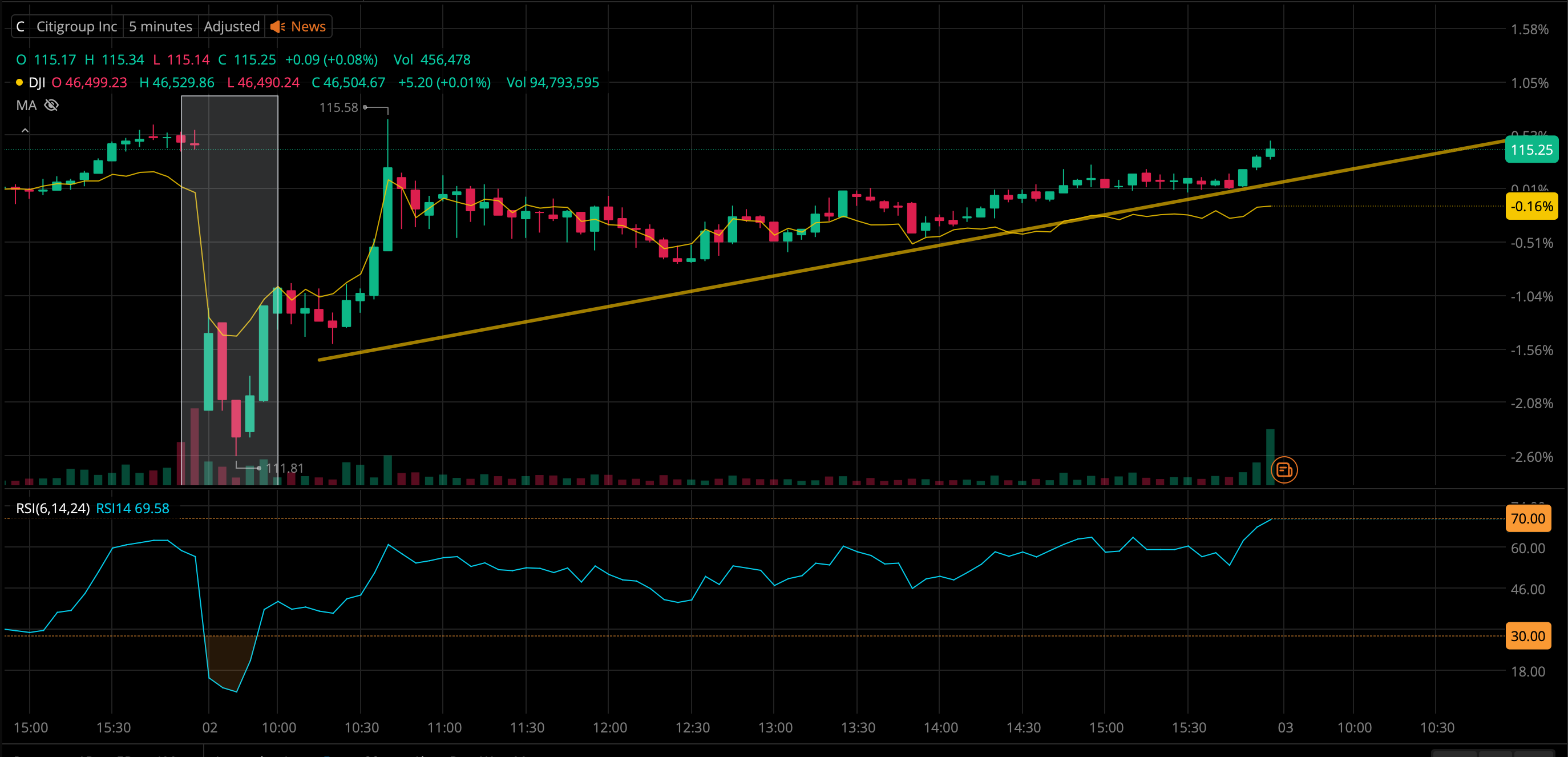Open the 5 minutes interval dropdown
The width and height of the screenshot is (1568, 757).
click(x=161, y=27)
